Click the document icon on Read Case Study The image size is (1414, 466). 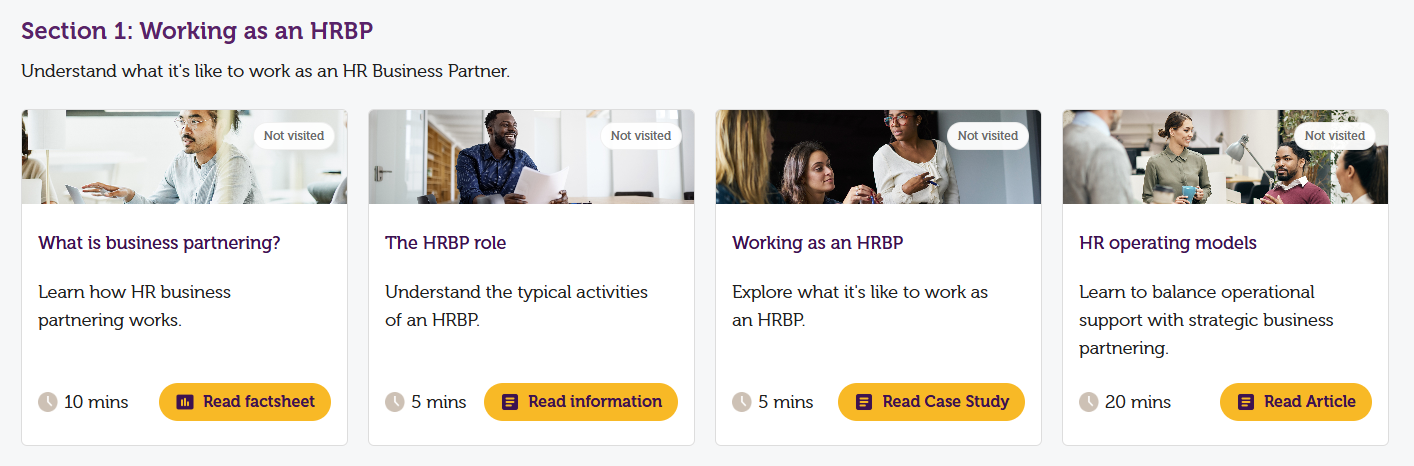pos(864,402)
